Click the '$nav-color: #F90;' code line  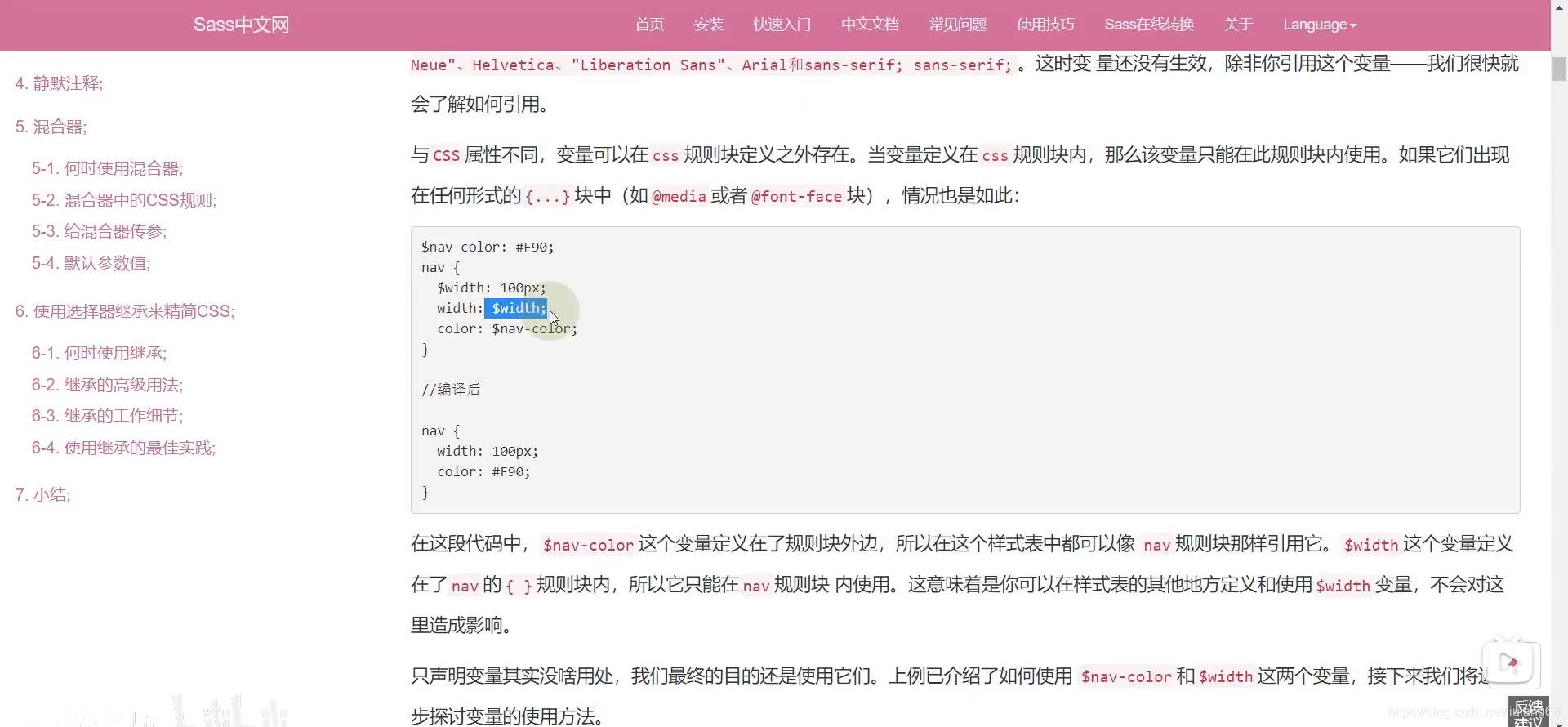pos(488,247)
